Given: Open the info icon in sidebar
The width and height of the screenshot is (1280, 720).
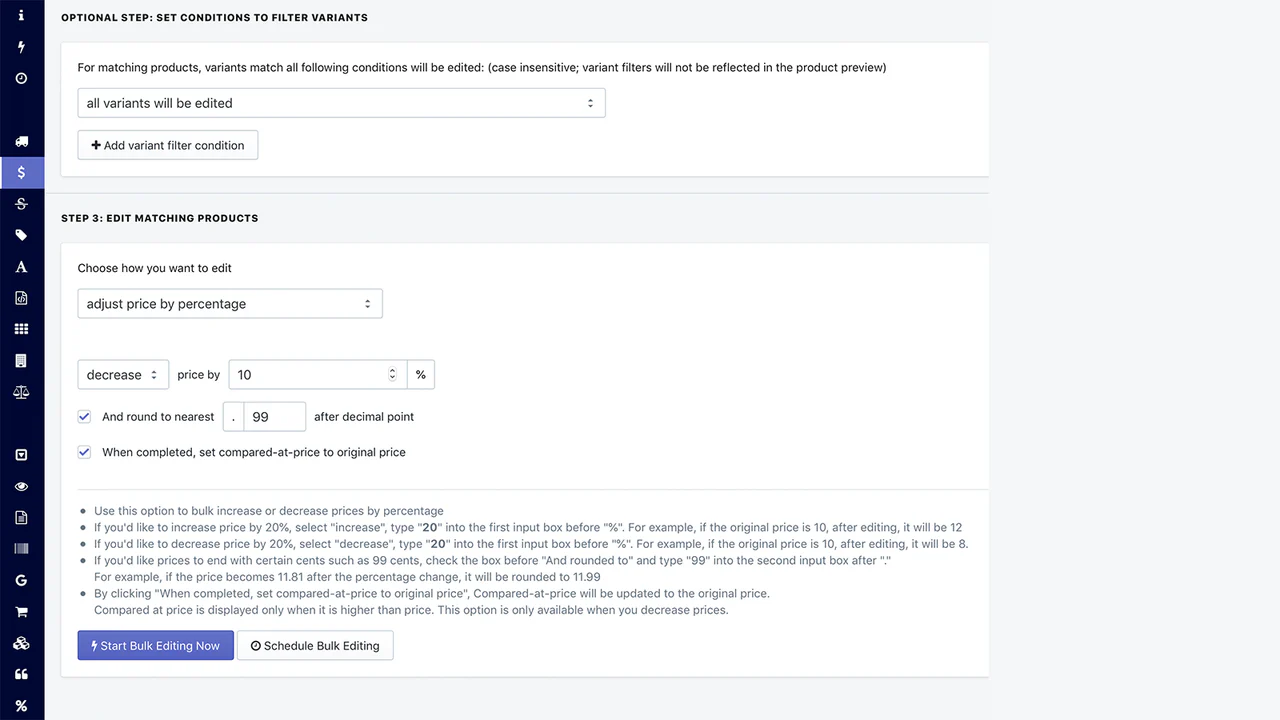Looking at the screenshot, I should click(21, 15).
